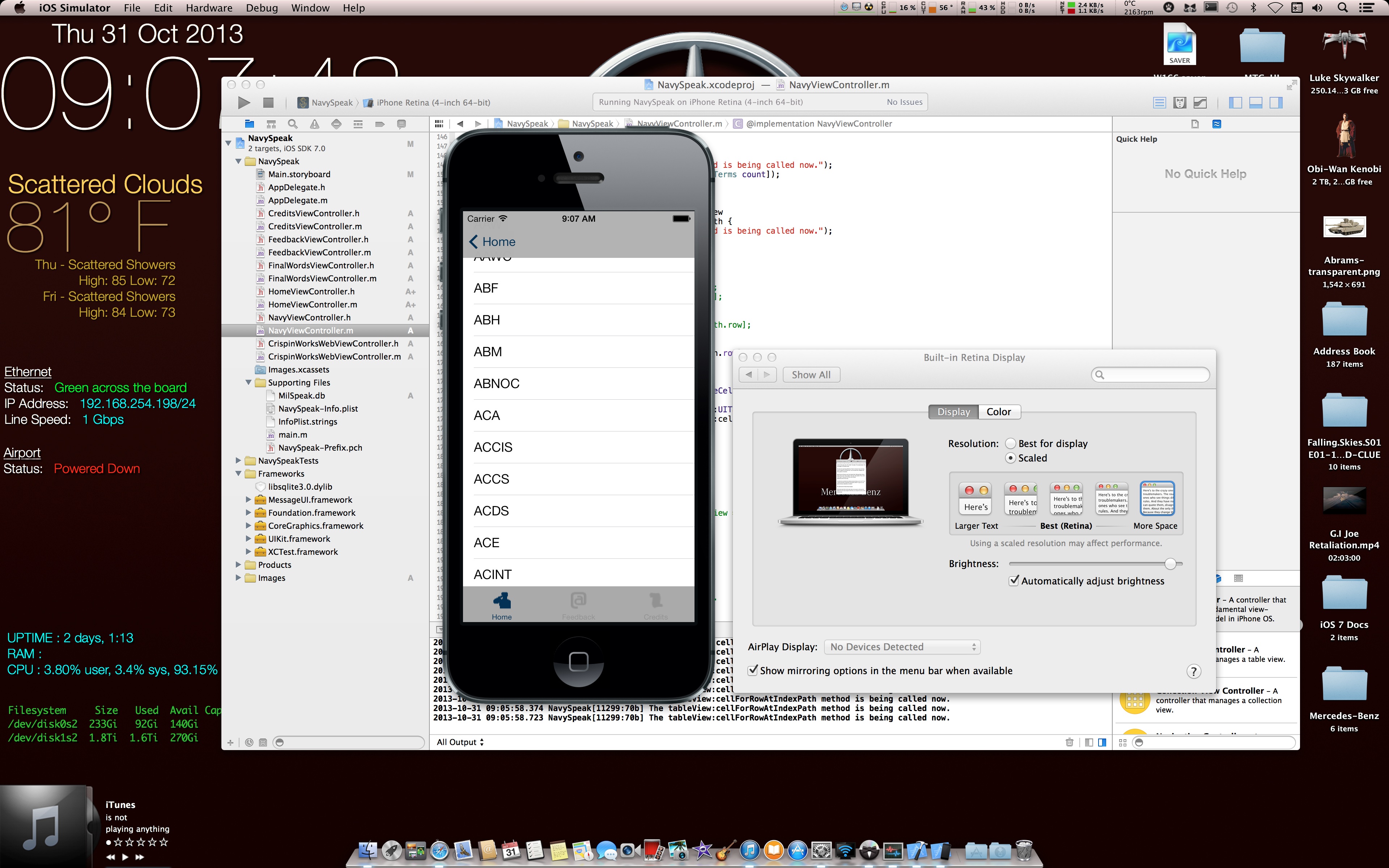Select Main.storyboard in the project navigator

(299, 175)
